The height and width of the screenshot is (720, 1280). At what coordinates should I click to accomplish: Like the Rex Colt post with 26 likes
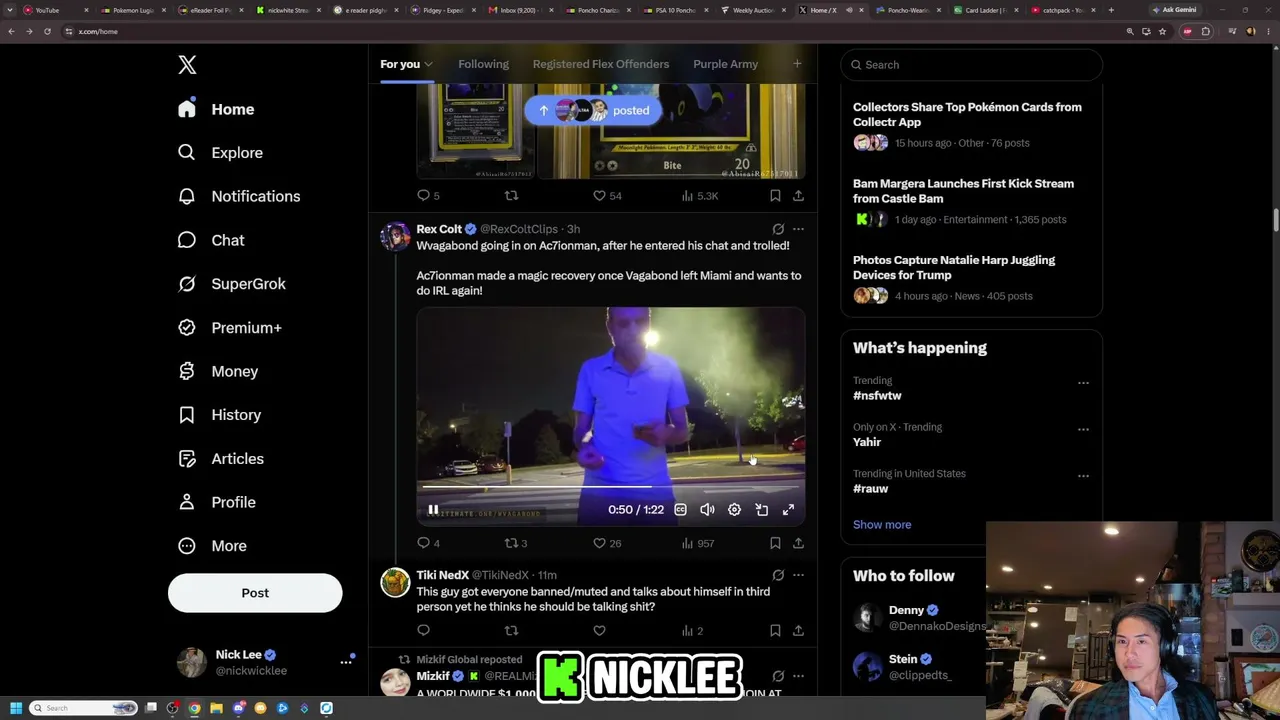click(607, 543)
